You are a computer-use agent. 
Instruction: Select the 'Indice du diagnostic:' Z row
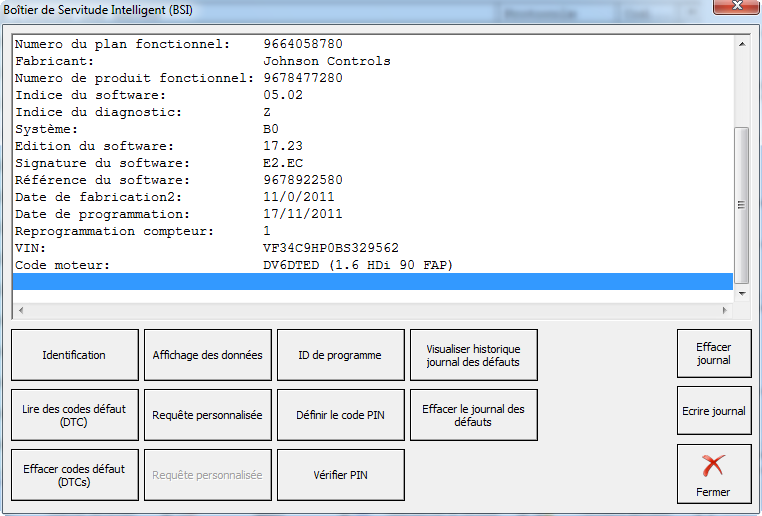point(373,112)
